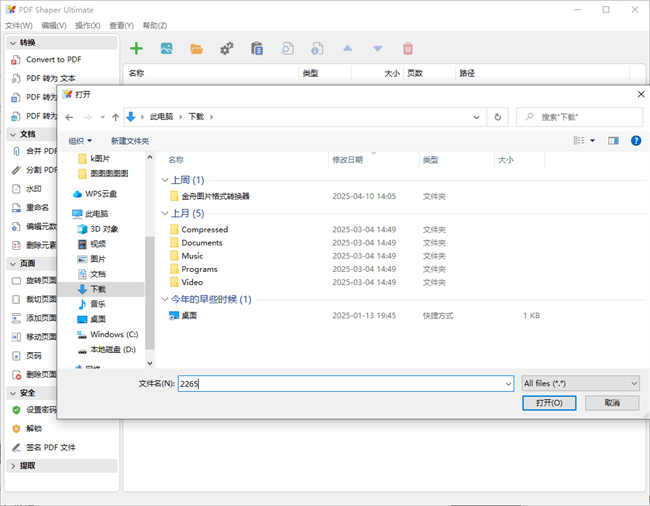Open the 帮助(Z) menu

click(x=155, y=25)
